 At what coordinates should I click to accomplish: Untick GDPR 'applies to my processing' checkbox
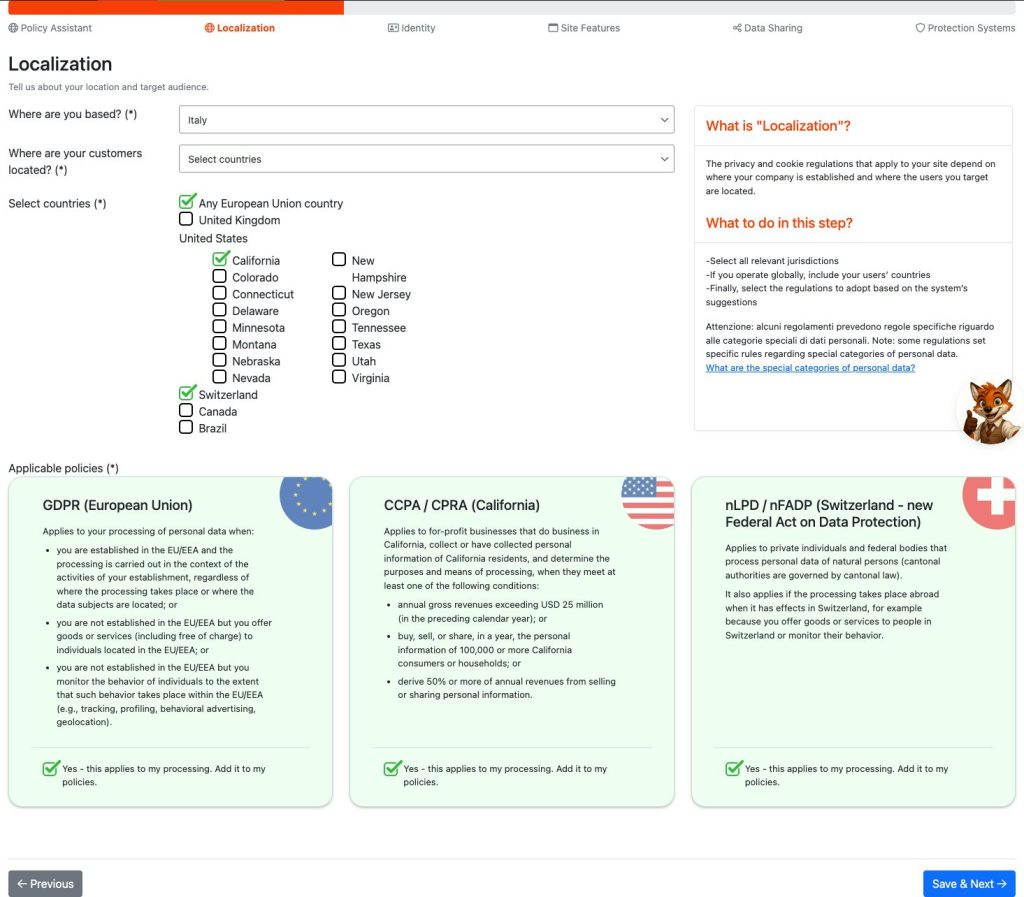point(51,769)
